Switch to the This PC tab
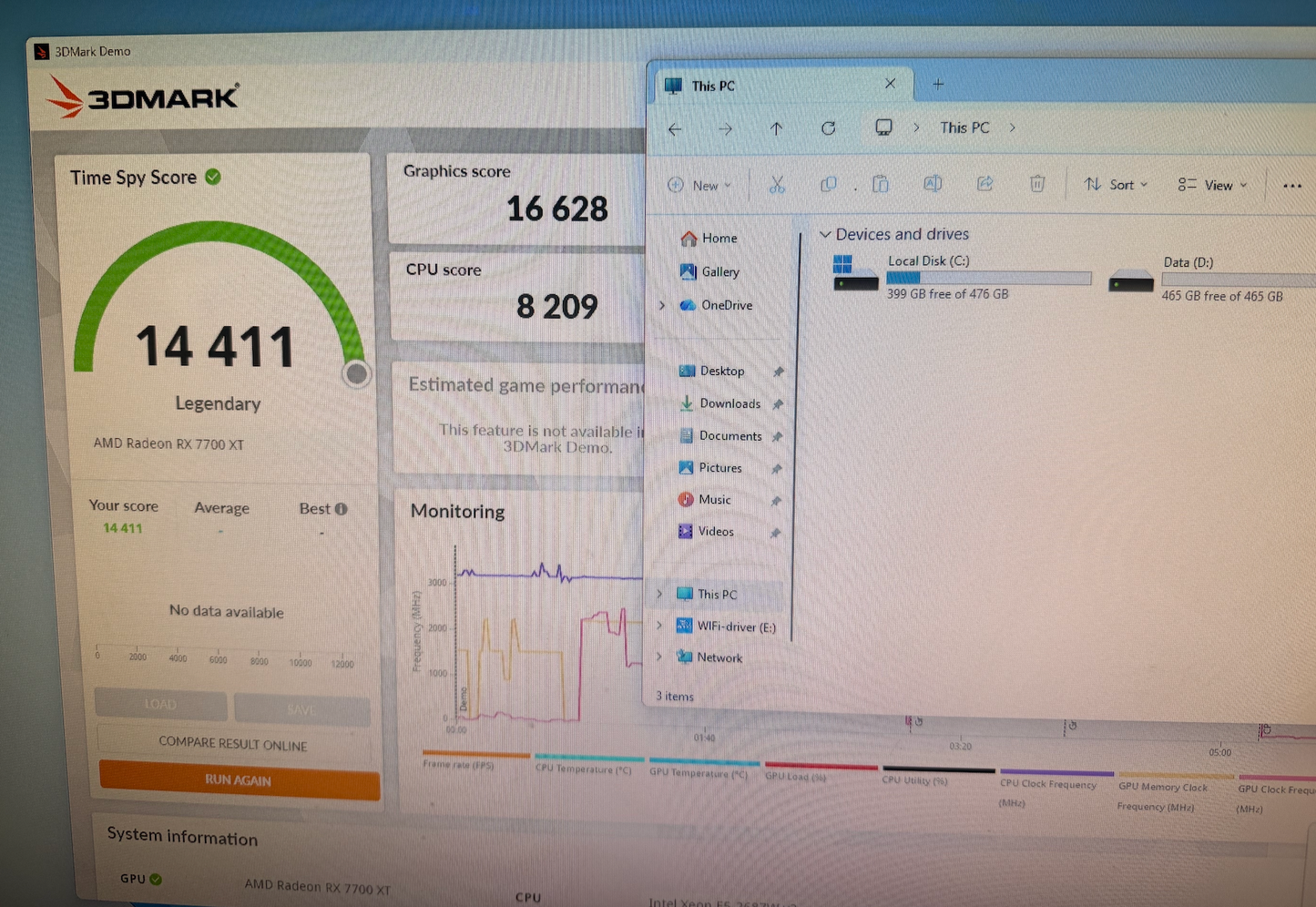This screenshot has height=907, width=1316. (783, 86)
